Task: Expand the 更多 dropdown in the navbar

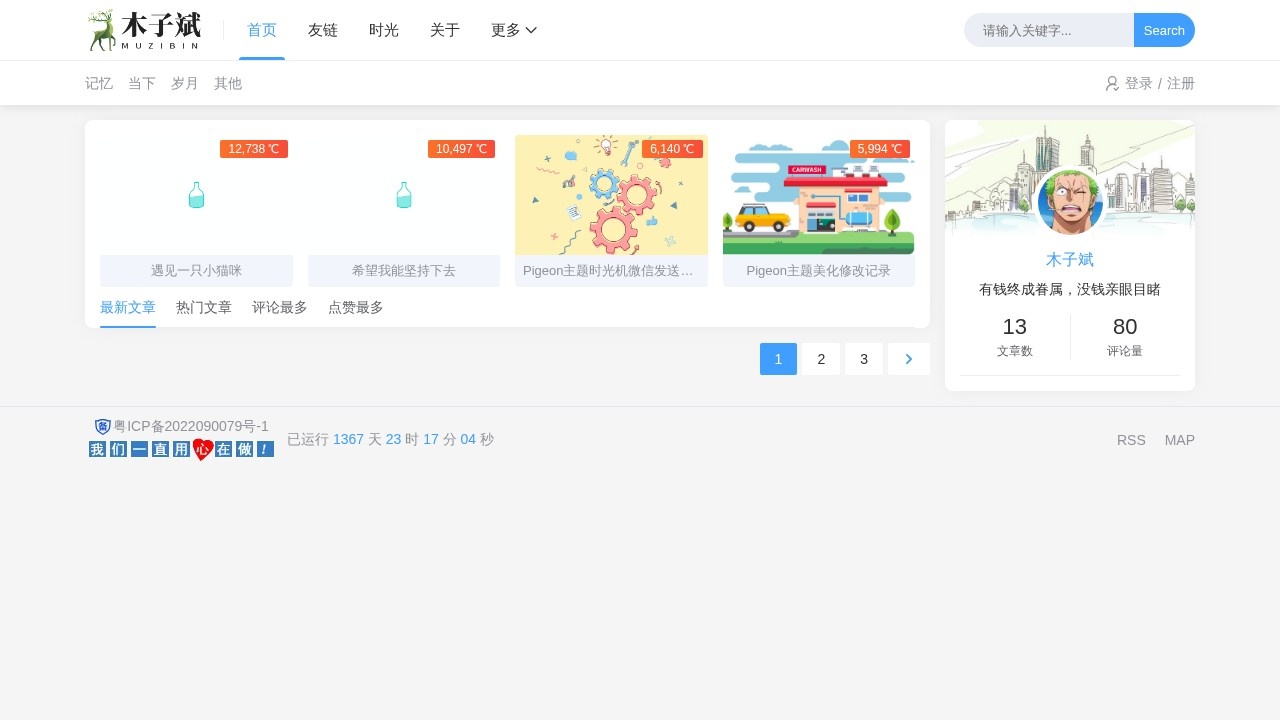Action: click(513, 30)
